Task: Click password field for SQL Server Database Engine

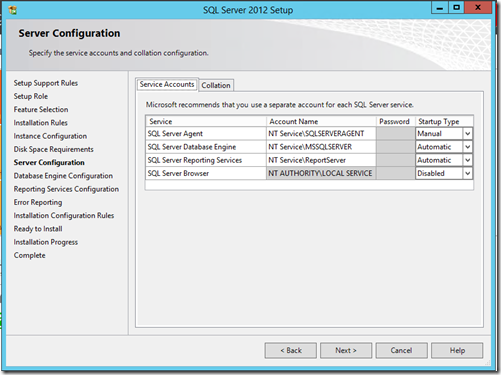Action: [x=395, y=147]
